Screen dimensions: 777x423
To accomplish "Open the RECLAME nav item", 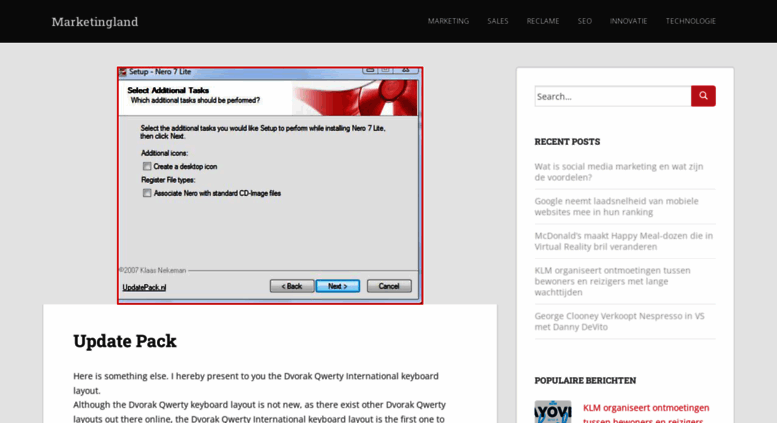I will (x=543, y=21).
